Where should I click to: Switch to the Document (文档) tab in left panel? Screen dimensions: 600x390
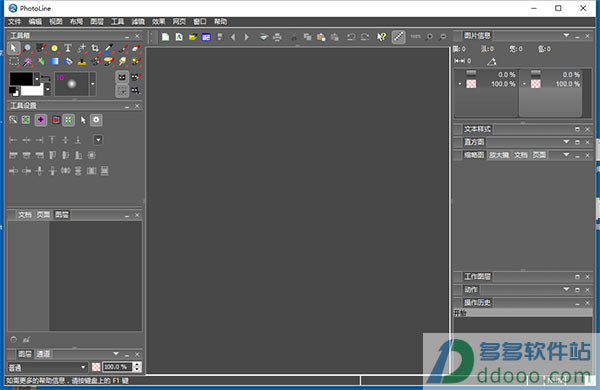pyautogui.click(x=25, y=215)
